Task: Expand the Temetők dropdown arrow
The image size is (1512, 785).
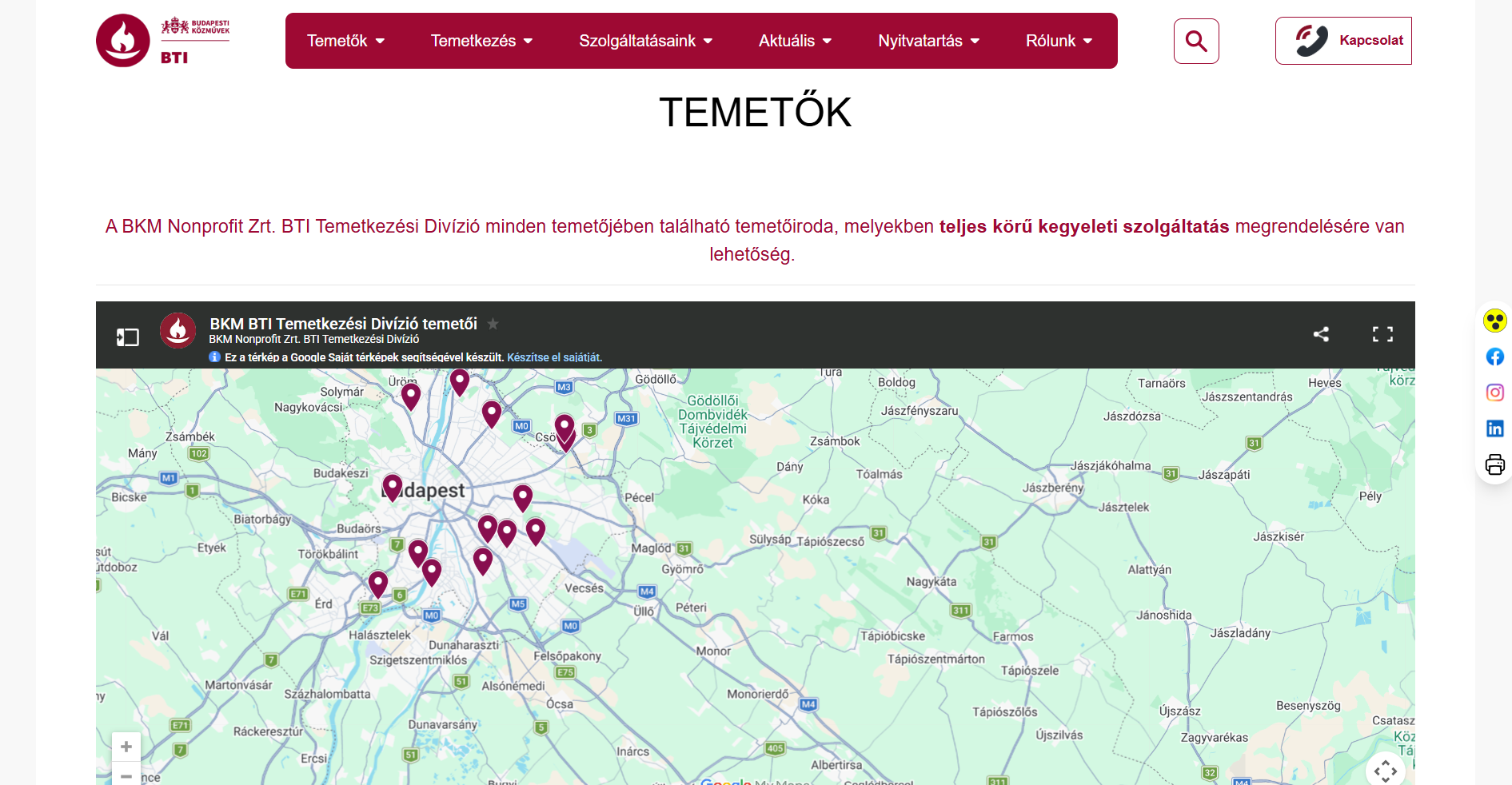Action: pyautogui.click(x=380, y=41)
